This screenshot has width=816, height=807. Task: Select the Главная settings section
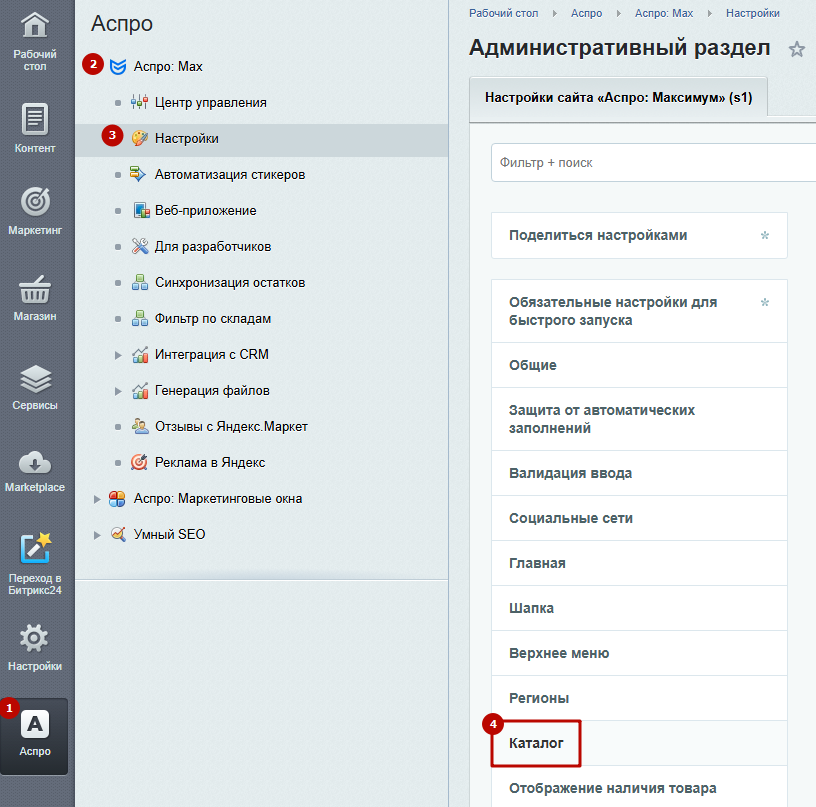click(x=639, y=563)
